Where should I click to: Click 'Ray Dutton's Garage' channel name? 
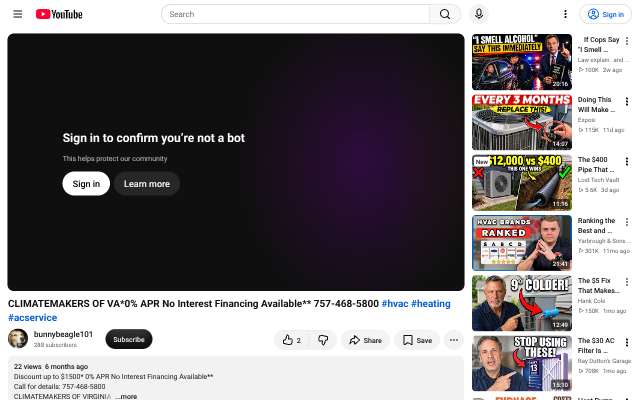coord(604,361)
